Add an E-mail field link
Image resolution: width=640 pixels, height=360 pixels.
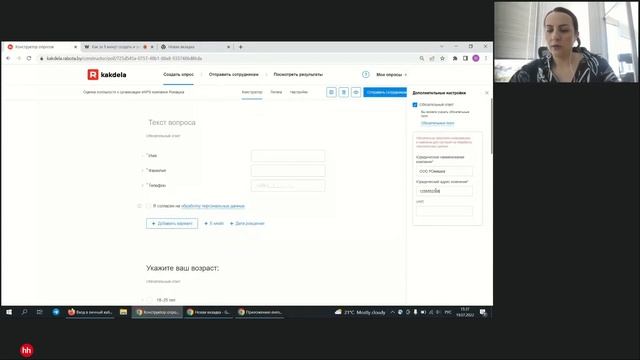pyautogui.click(x=214, y=224)
